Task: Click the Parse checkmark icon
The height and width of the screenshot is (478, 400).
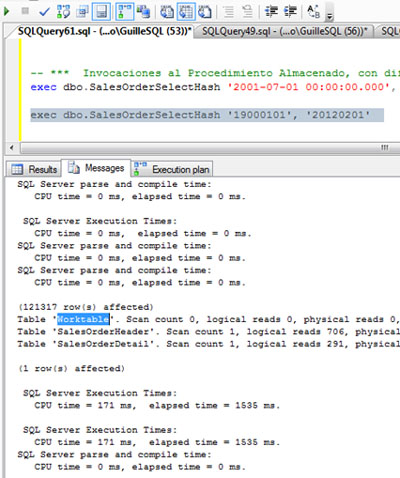Action: pyautogui.click(x=44, y=12)
